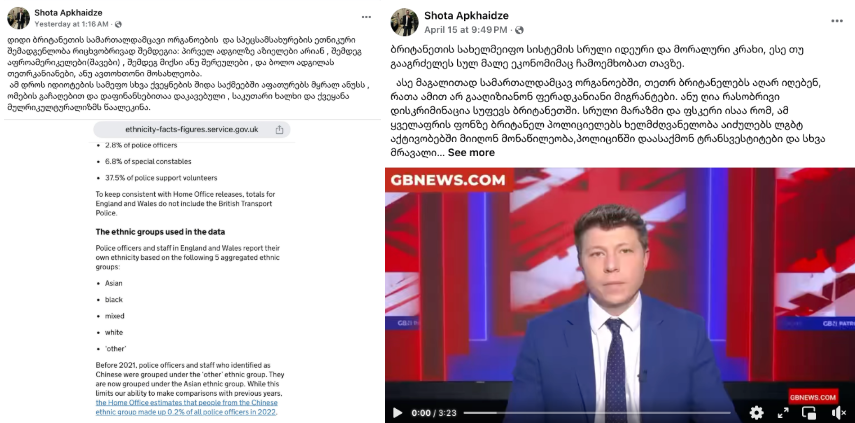Enter fullscreen video mode

[x=783, y=413]
